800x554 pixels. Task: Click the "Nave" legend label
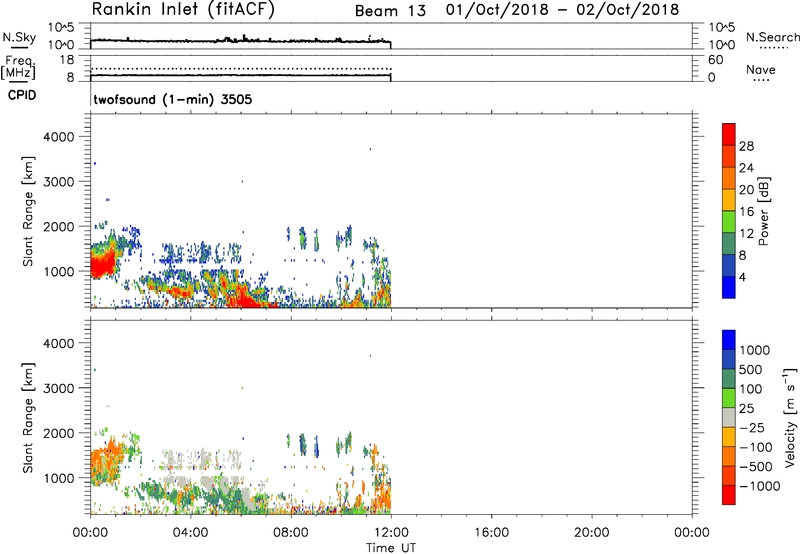click(x=761, y=69)
